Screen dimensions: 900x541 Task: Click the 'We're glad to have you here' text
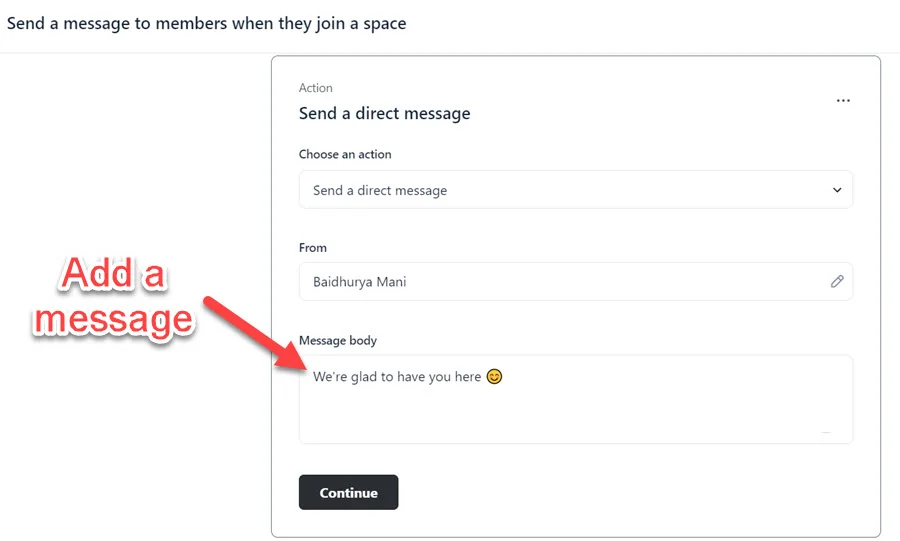pos(397,377)
